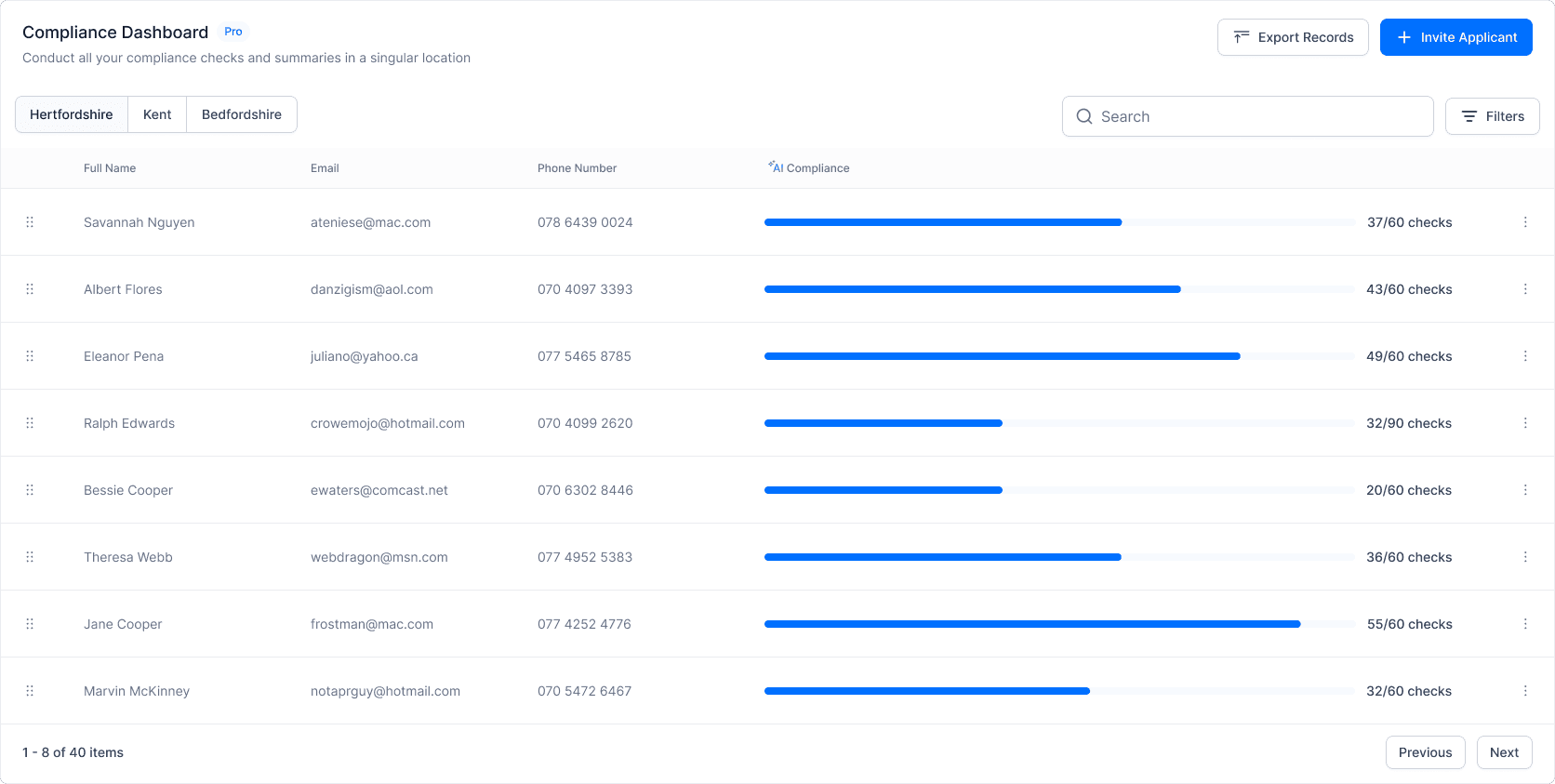The height and width of the screenshot is (784, 1555).
Task: Open more options for Ralph Edwards
Action: [x=1525, y=423]
